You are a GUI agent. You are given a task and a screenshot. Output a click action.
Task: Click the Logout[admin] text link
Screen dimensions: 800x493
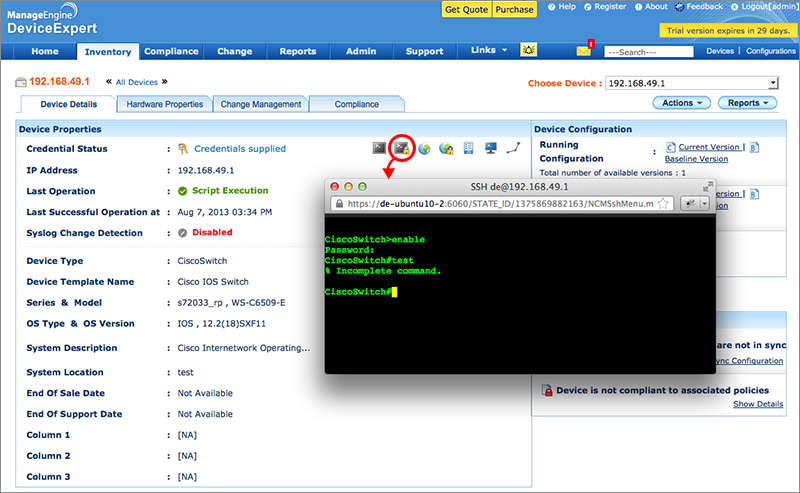[x=769, y=7]
